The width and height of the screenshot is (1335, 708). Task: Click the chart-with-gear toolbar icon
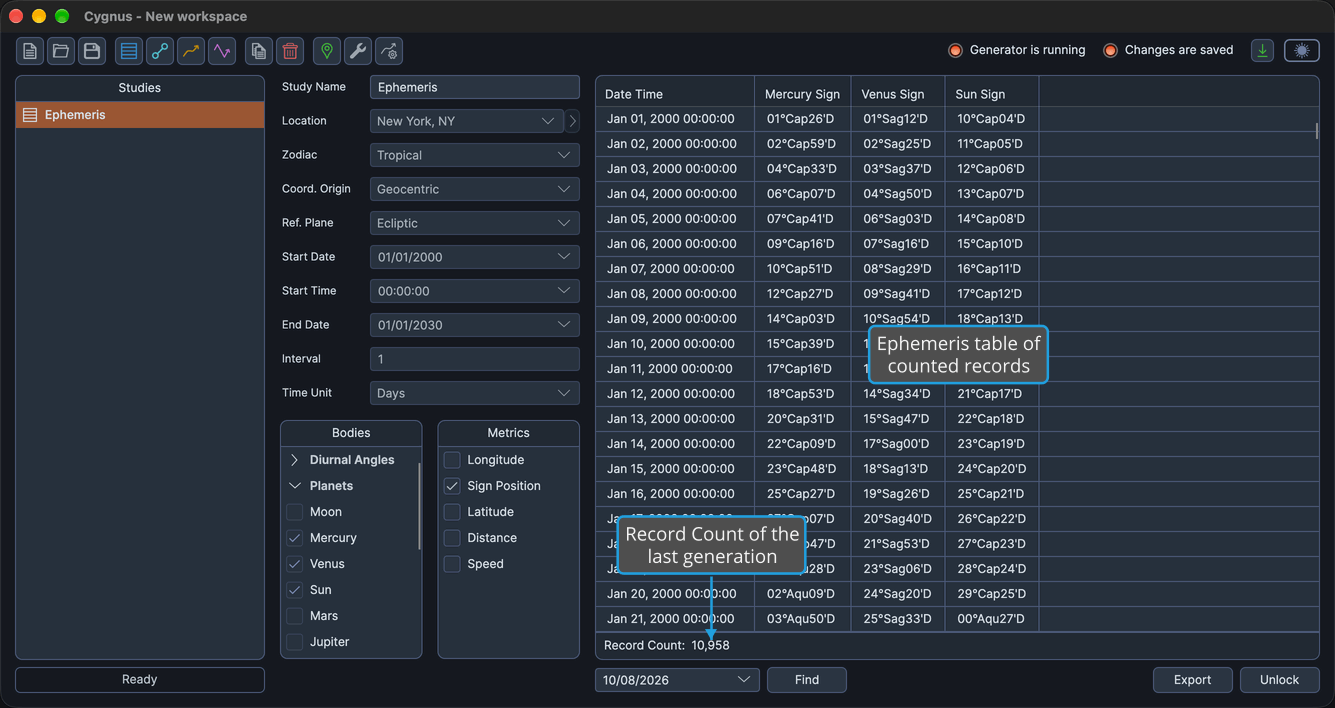click(389, 51)
